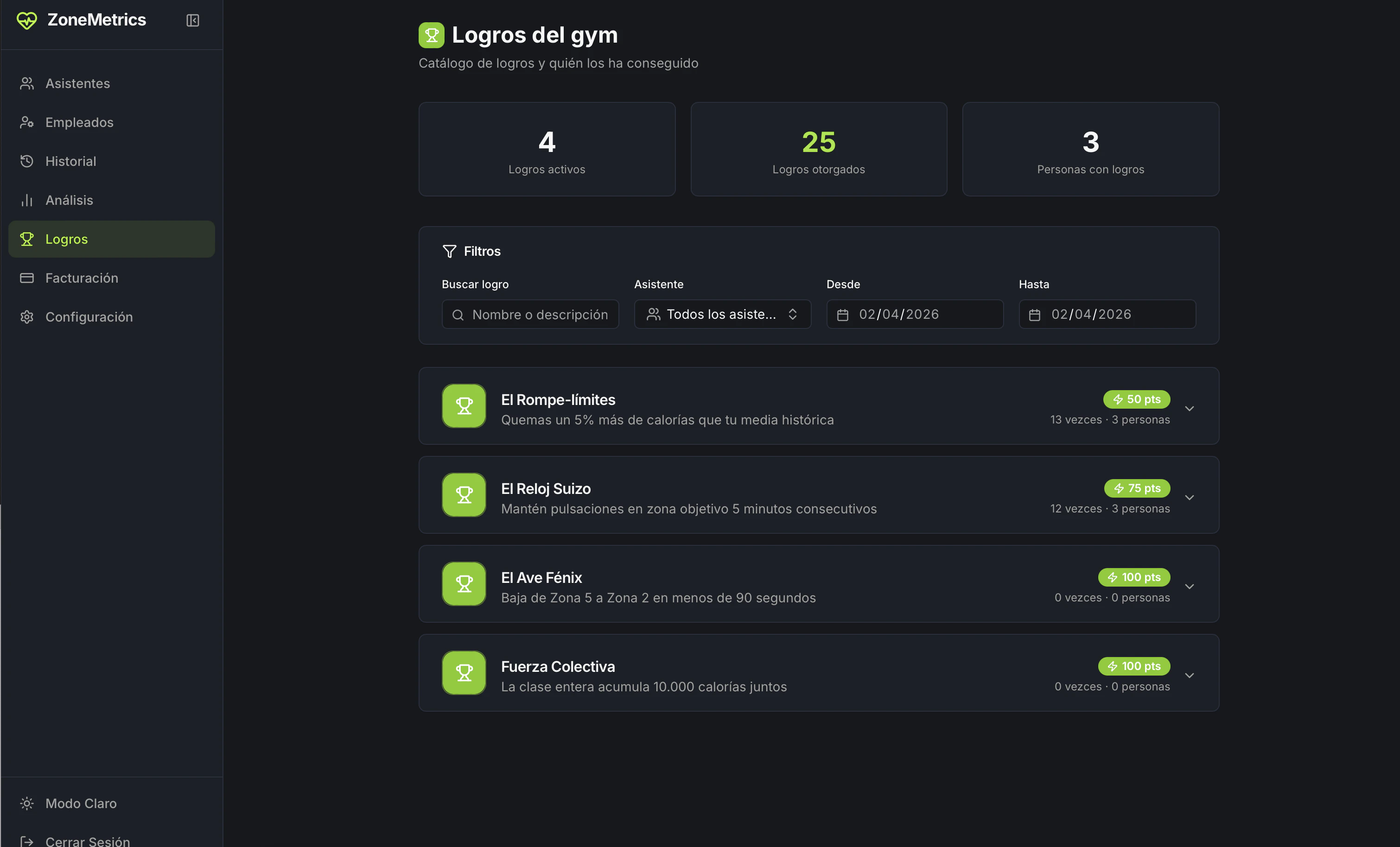Expand the Fuerza Colectiva achievement row
The height and width of the screenshot is (847, 1400).
click(1189, 676)
